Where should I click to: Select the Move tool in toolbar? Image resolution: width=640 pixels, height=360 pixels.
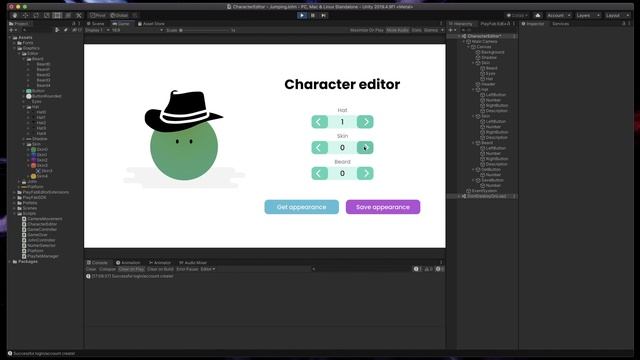pos(25,16)
